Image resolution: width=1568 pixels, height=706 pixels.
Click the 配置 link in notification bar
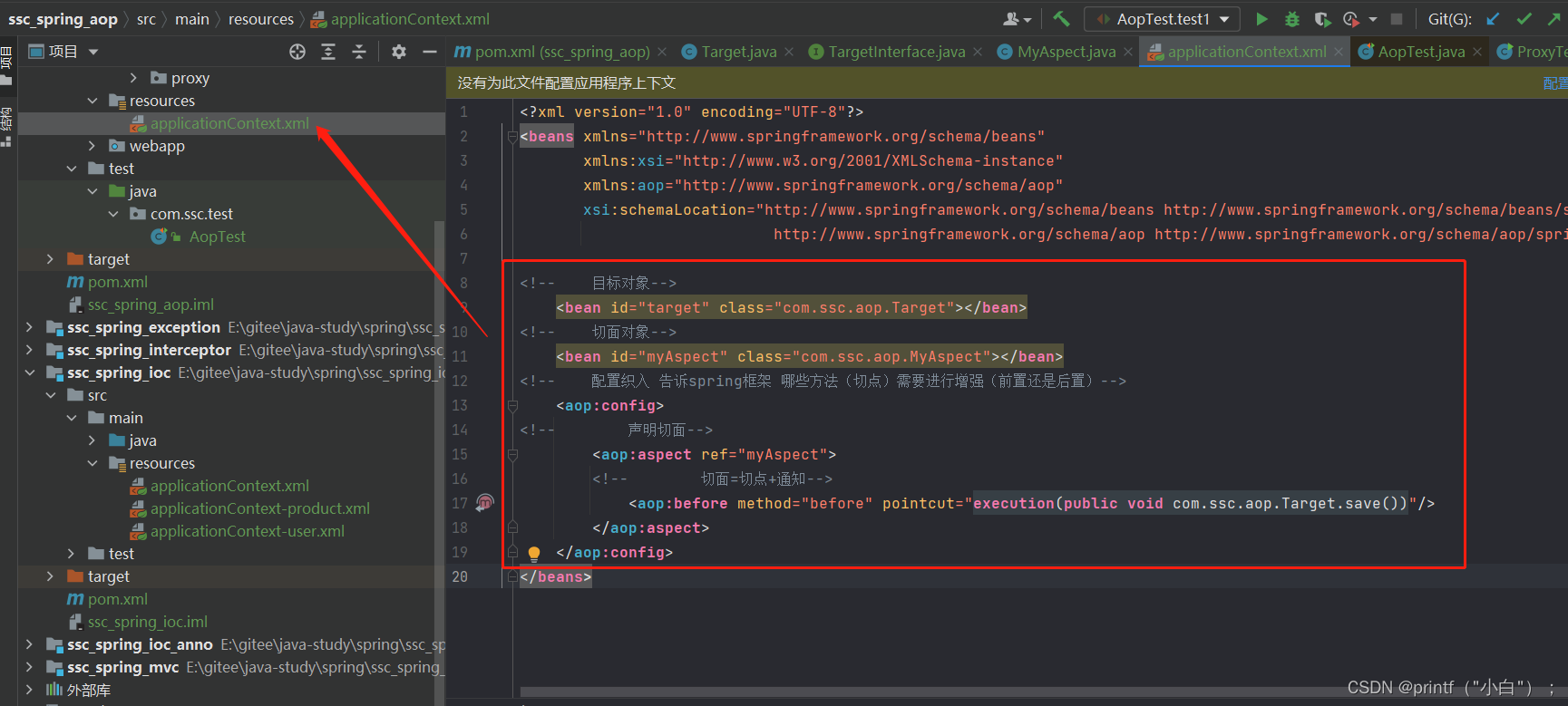point(1555,83)
